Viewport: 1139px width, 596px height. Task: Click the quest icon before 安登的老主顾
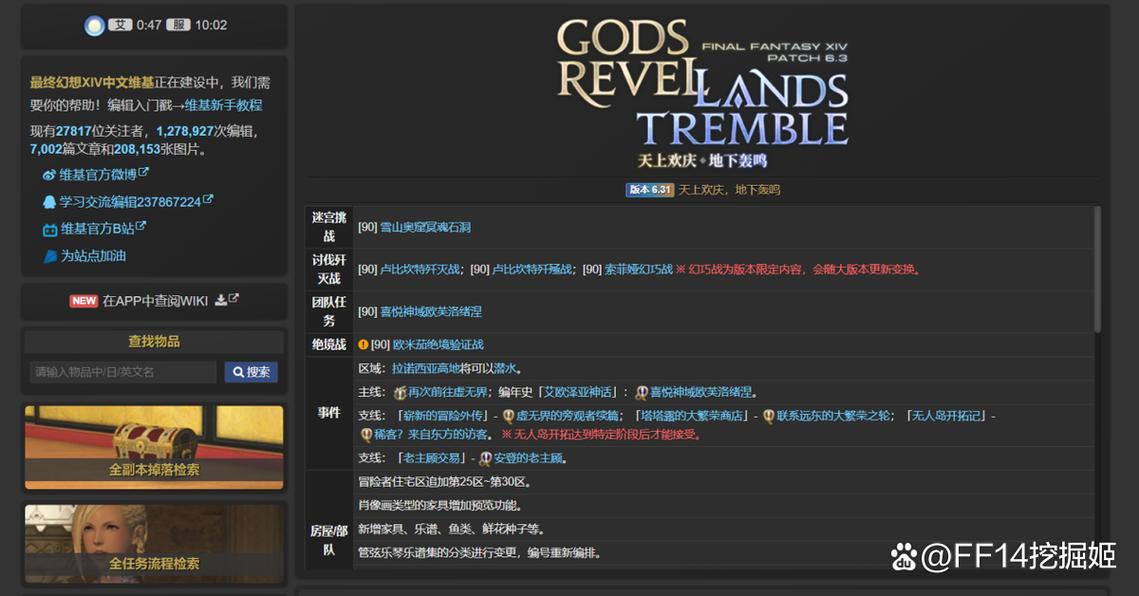485,459
